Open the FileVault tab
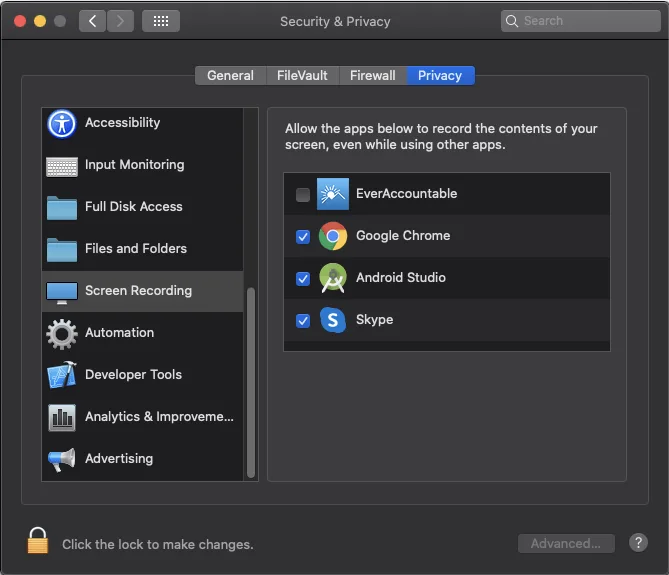 coord(302,76)
